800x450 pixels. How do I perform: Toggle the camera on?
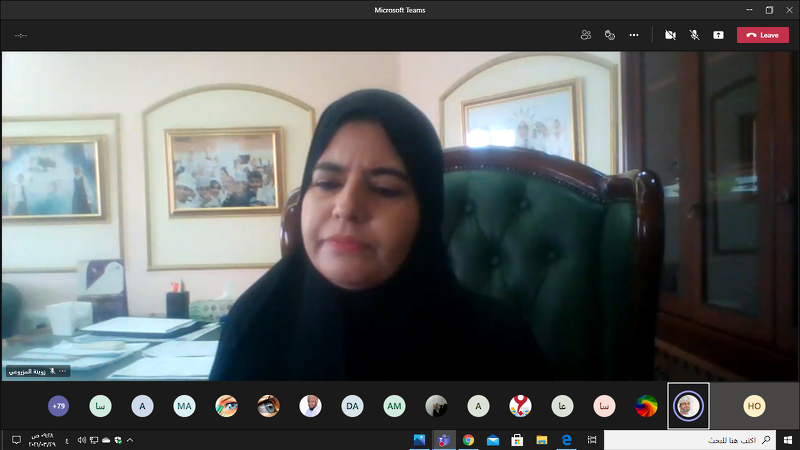click(670, 35)
